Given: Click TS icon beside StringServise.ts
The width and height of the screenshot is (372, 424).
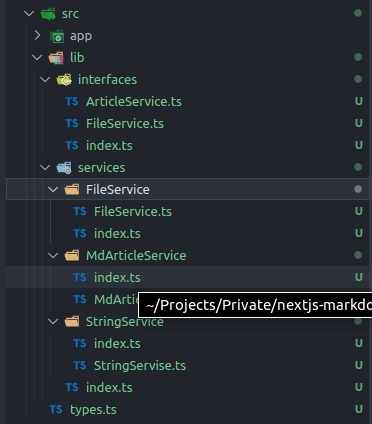Looking at the screenshot, I should (x=80, y=366).
